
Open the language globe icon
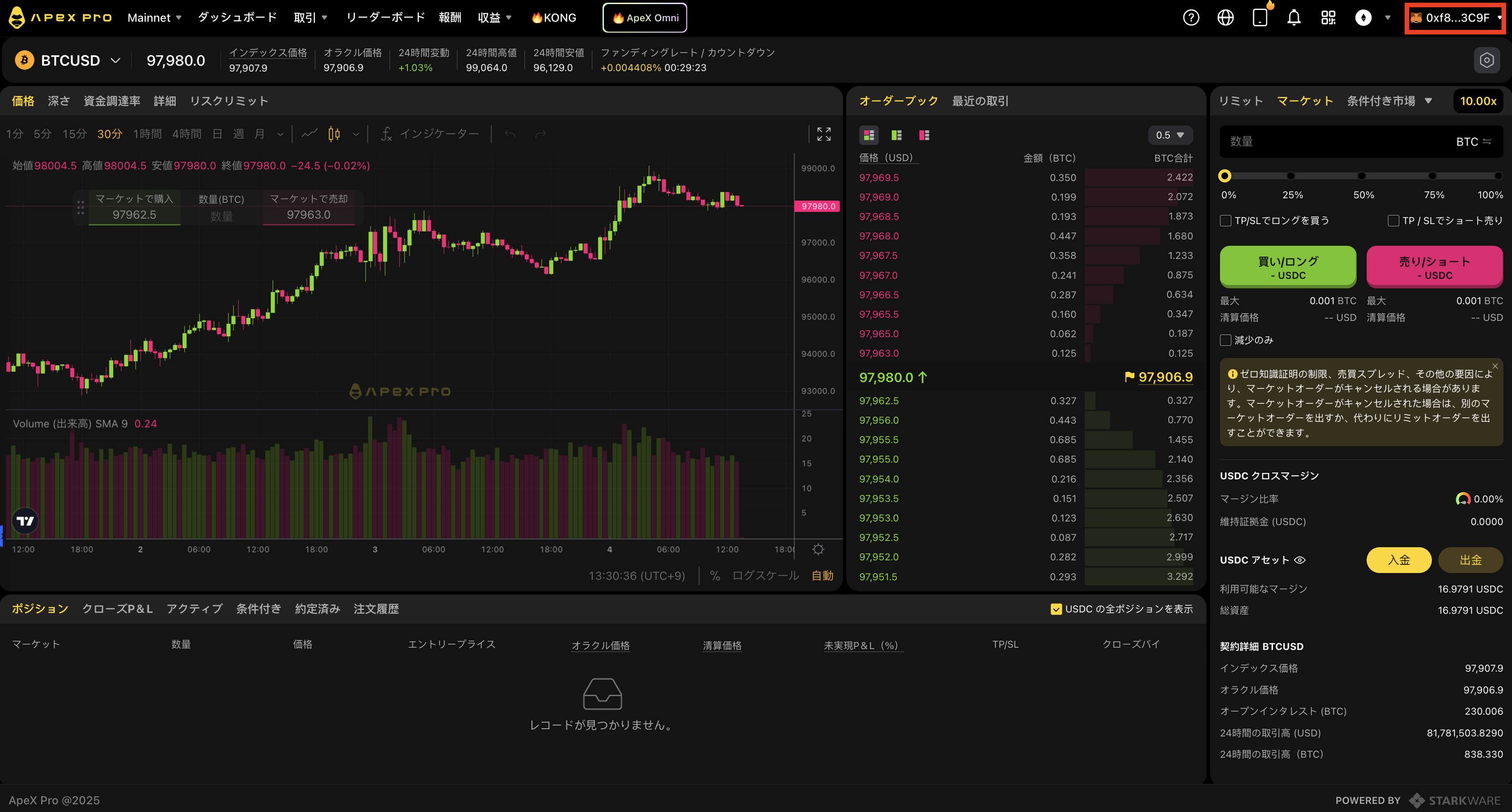(x=1225, y=18)
